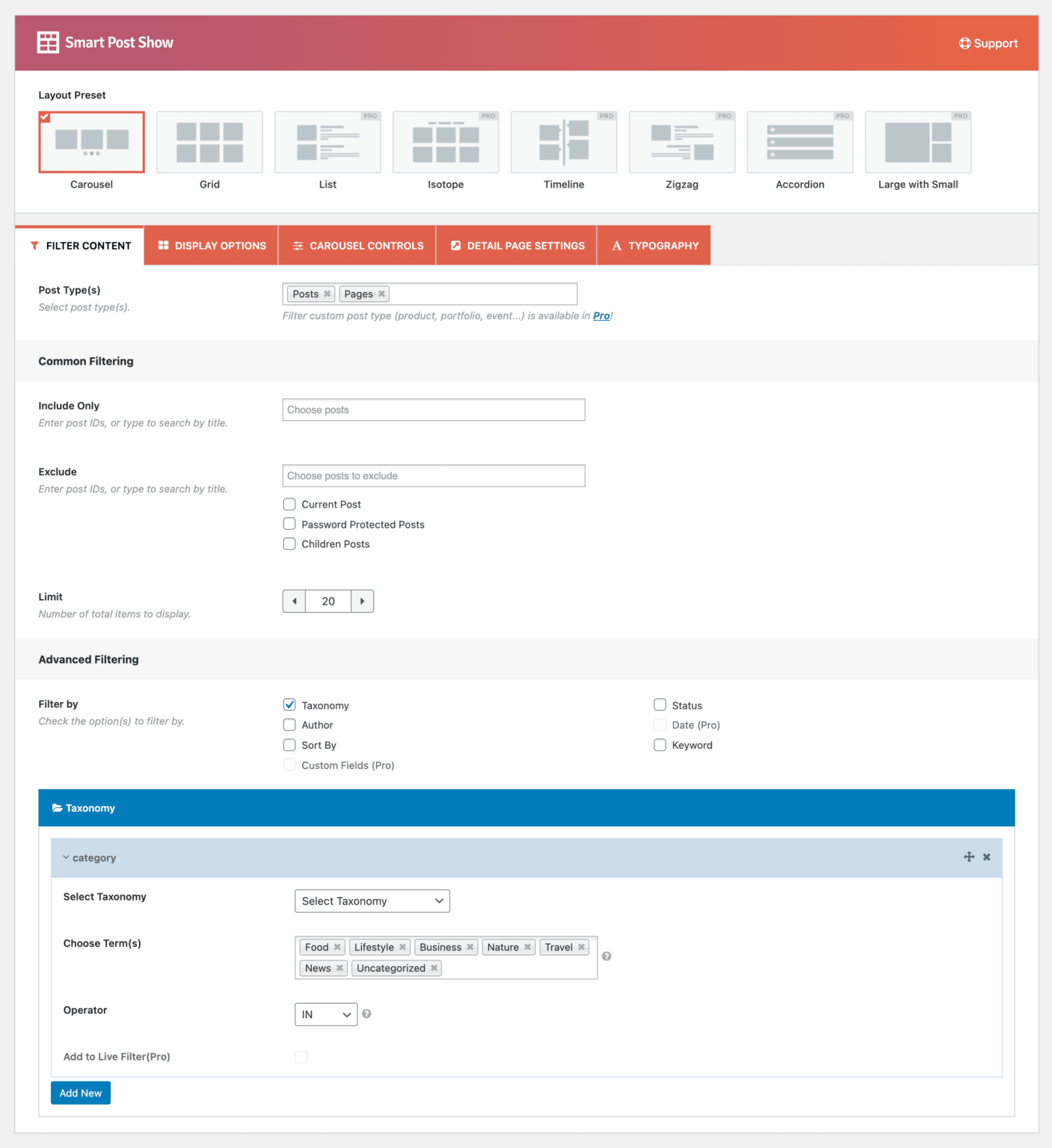The height and width of the screenshot is (1148, 1052).
Task: Click the Add New taxonomy button
Action: click(x=80, y=1092)
